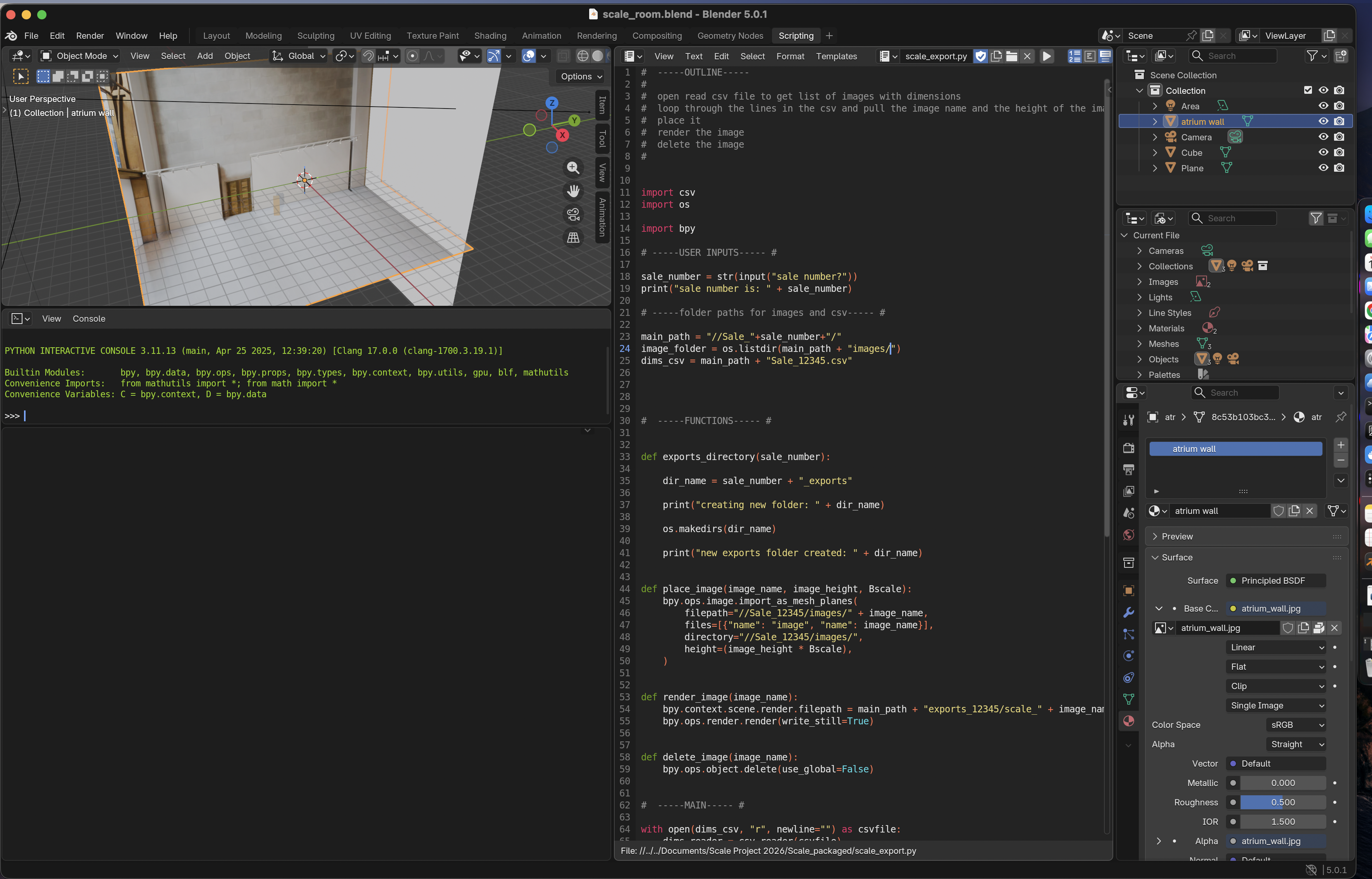
Task: Switch to the Geometry Nodes workspace tab
Action: tap(730, 36)
